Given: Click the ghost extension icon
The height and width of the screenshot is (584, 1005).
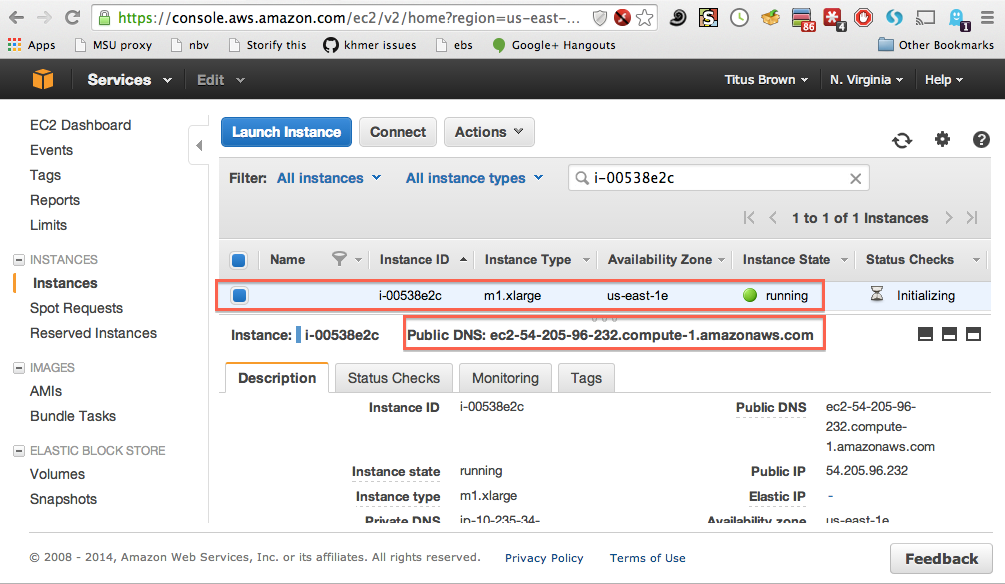Looking at the screenshot, I should click(958, 19).
